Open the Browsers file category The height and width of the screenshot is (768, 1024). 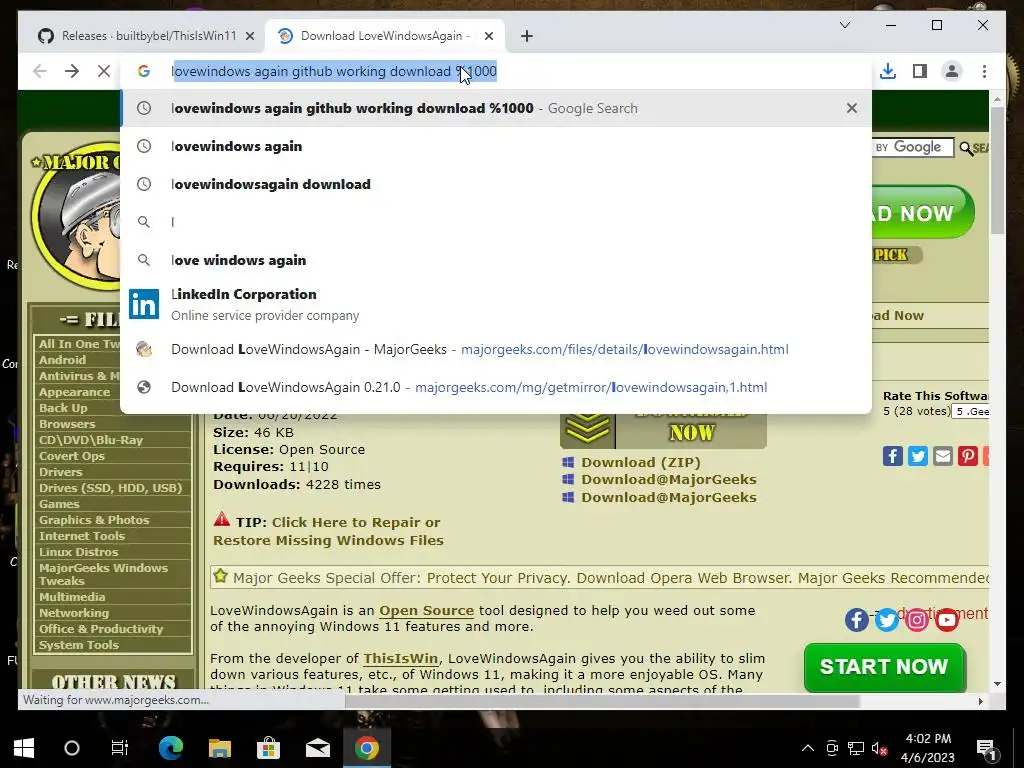(67, 424)
